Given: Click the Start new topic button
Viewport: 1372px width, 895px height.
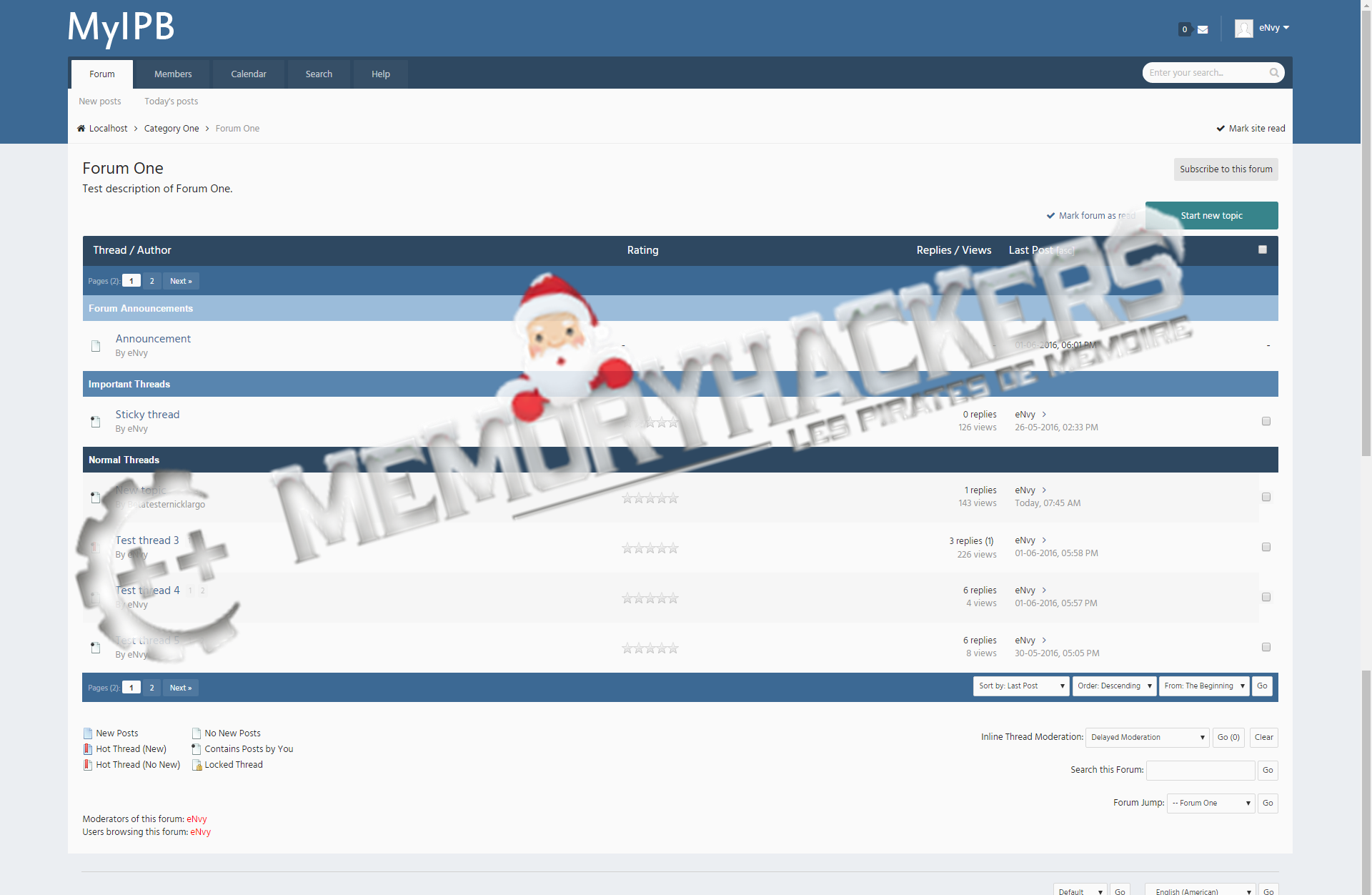Looking at the screenshot, I should coord(1212,216).
